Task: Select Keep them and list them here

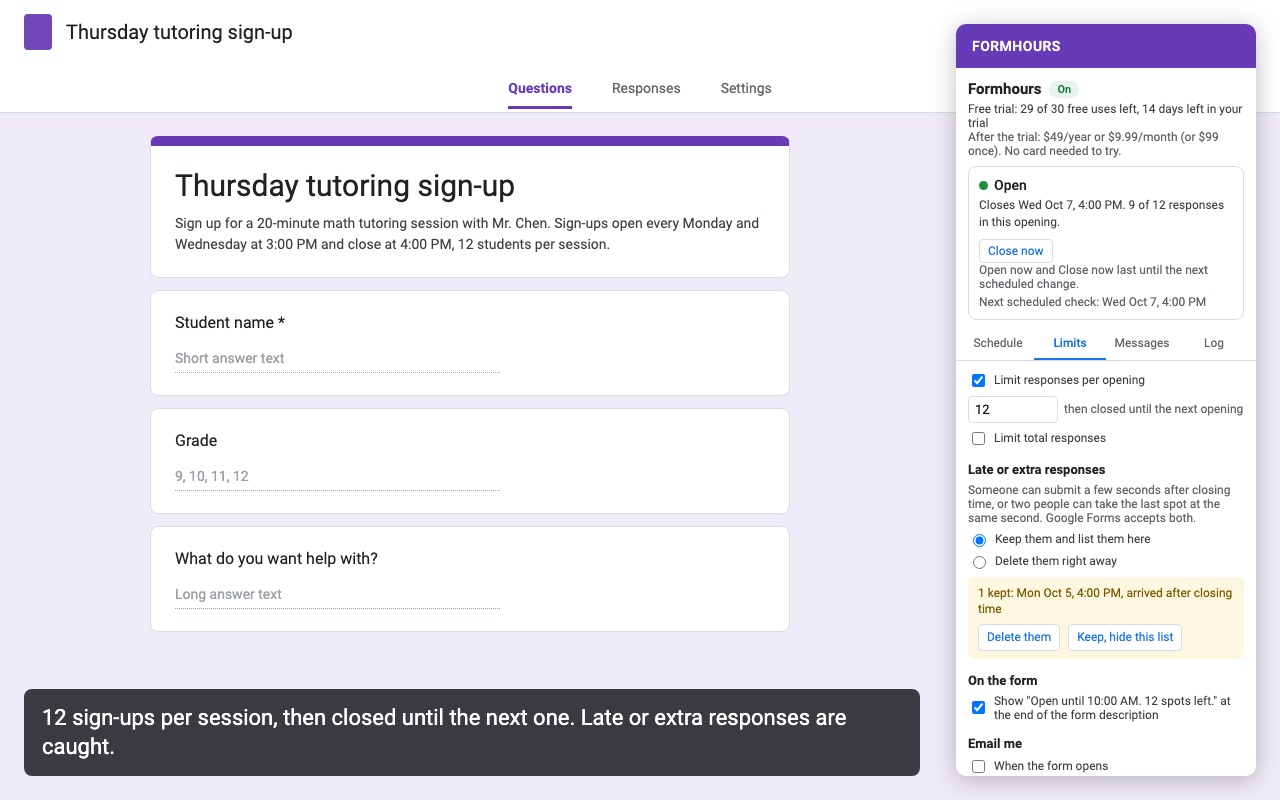Action: tap(979, 540)
